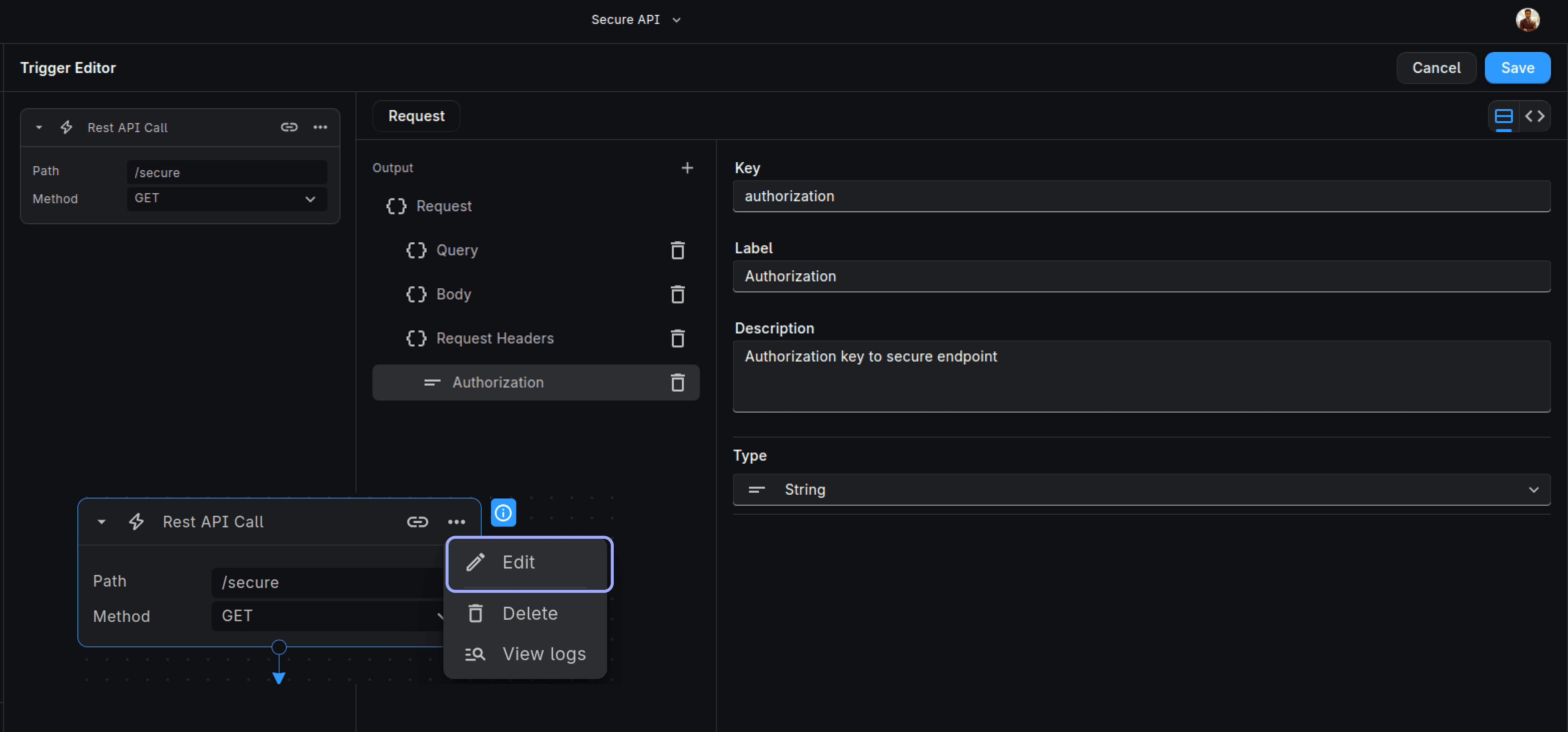This screenshot has height=732, width=1568.
Task: Click the Delete trash icon next to Query
Action: pos(679,250)
